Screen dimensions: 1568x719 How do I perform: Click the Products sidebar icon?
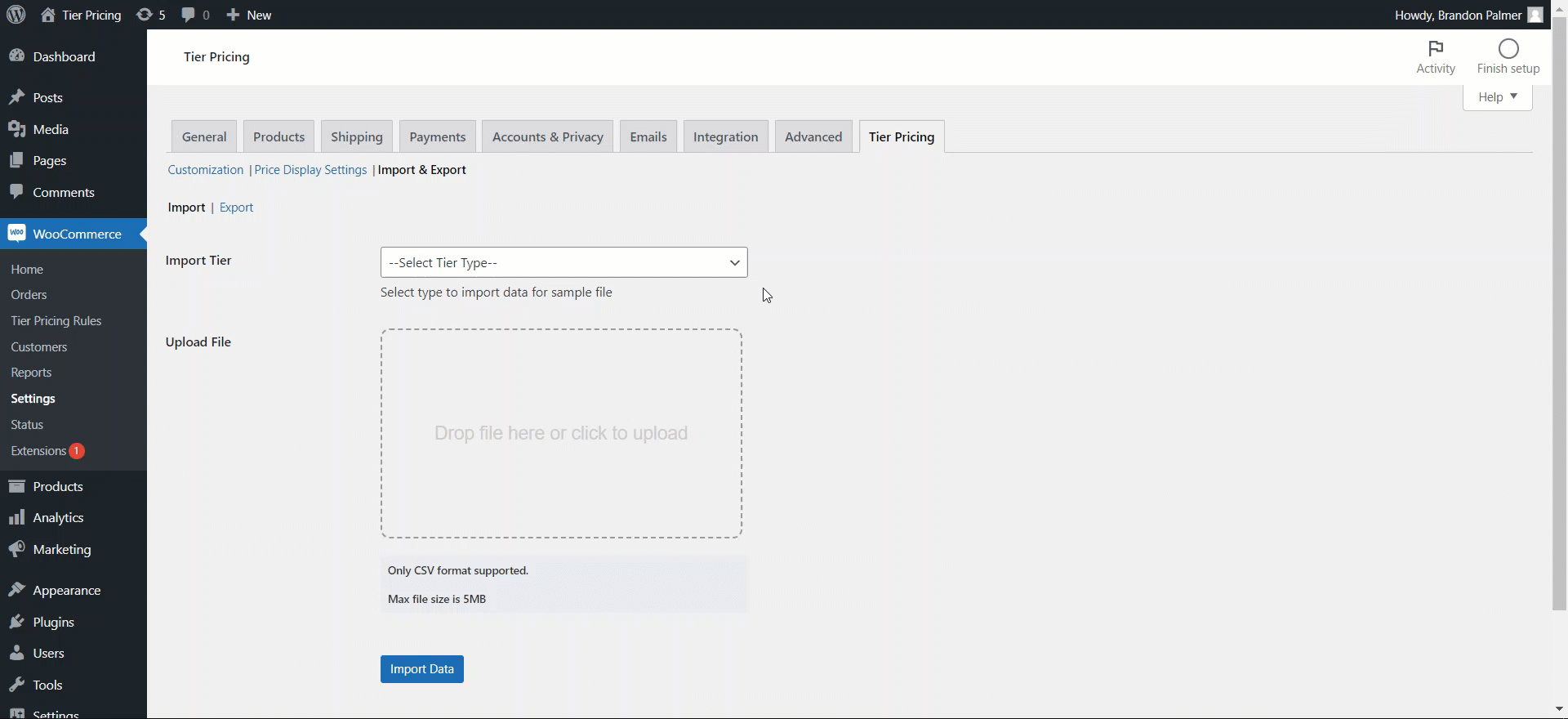16,486
